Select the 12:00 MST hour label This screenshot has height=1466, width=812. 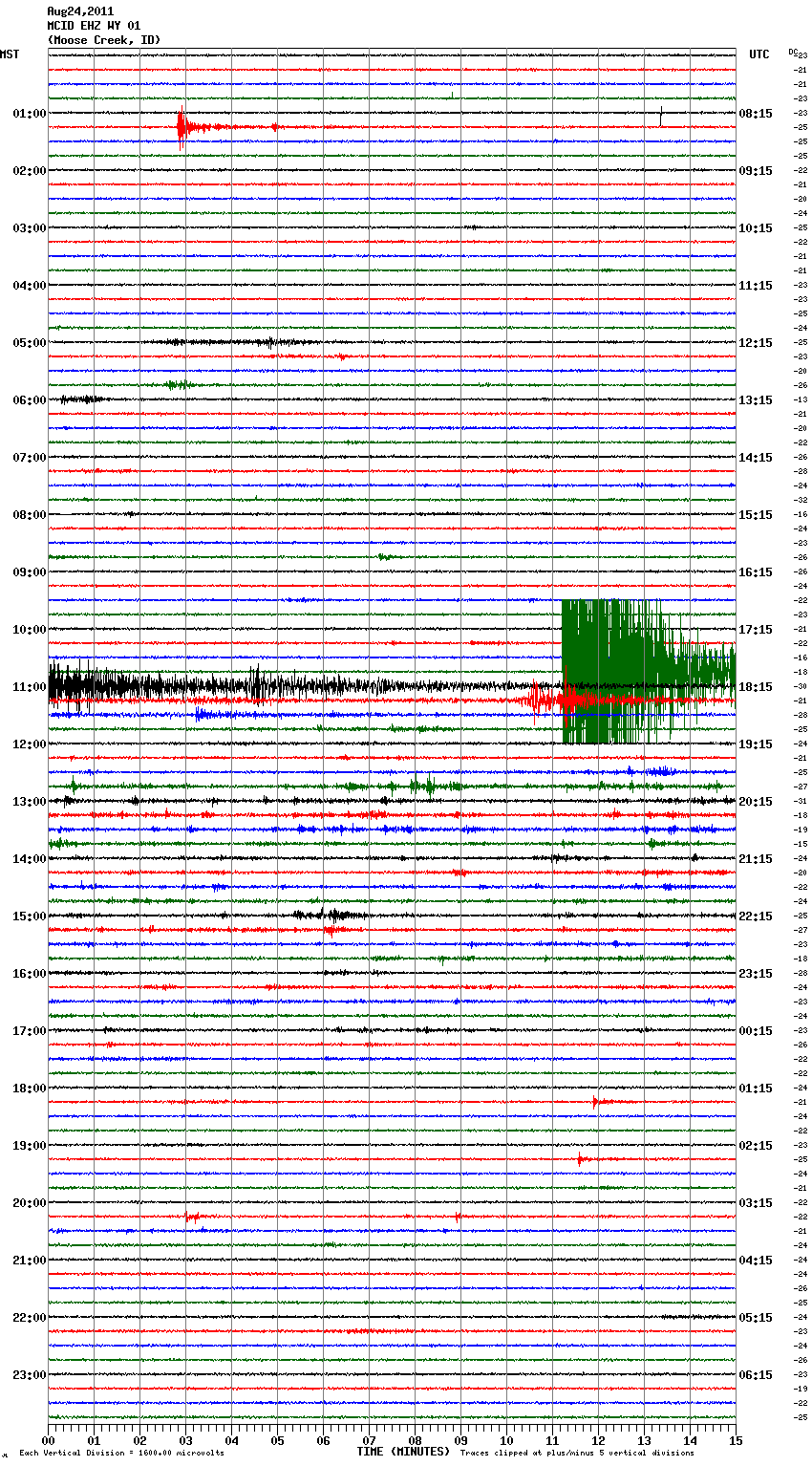point(29,744)
